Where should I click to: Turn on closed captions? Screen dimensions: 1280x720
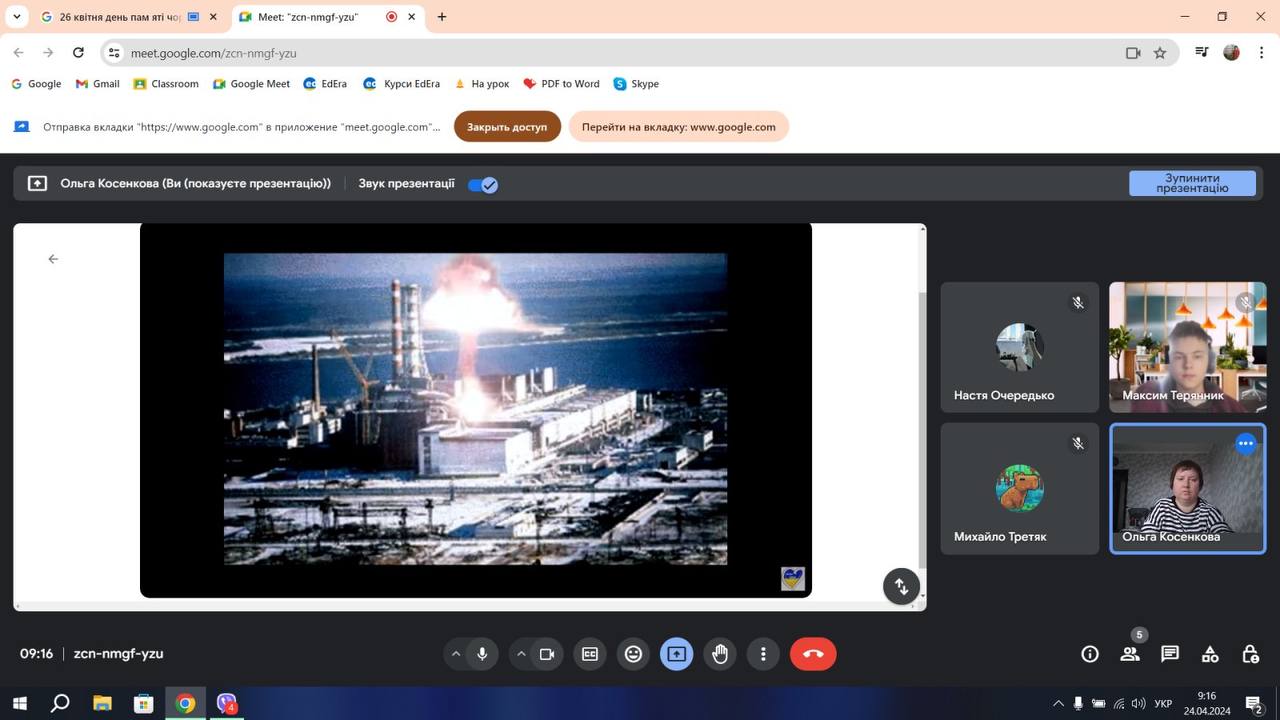[590, 654]
